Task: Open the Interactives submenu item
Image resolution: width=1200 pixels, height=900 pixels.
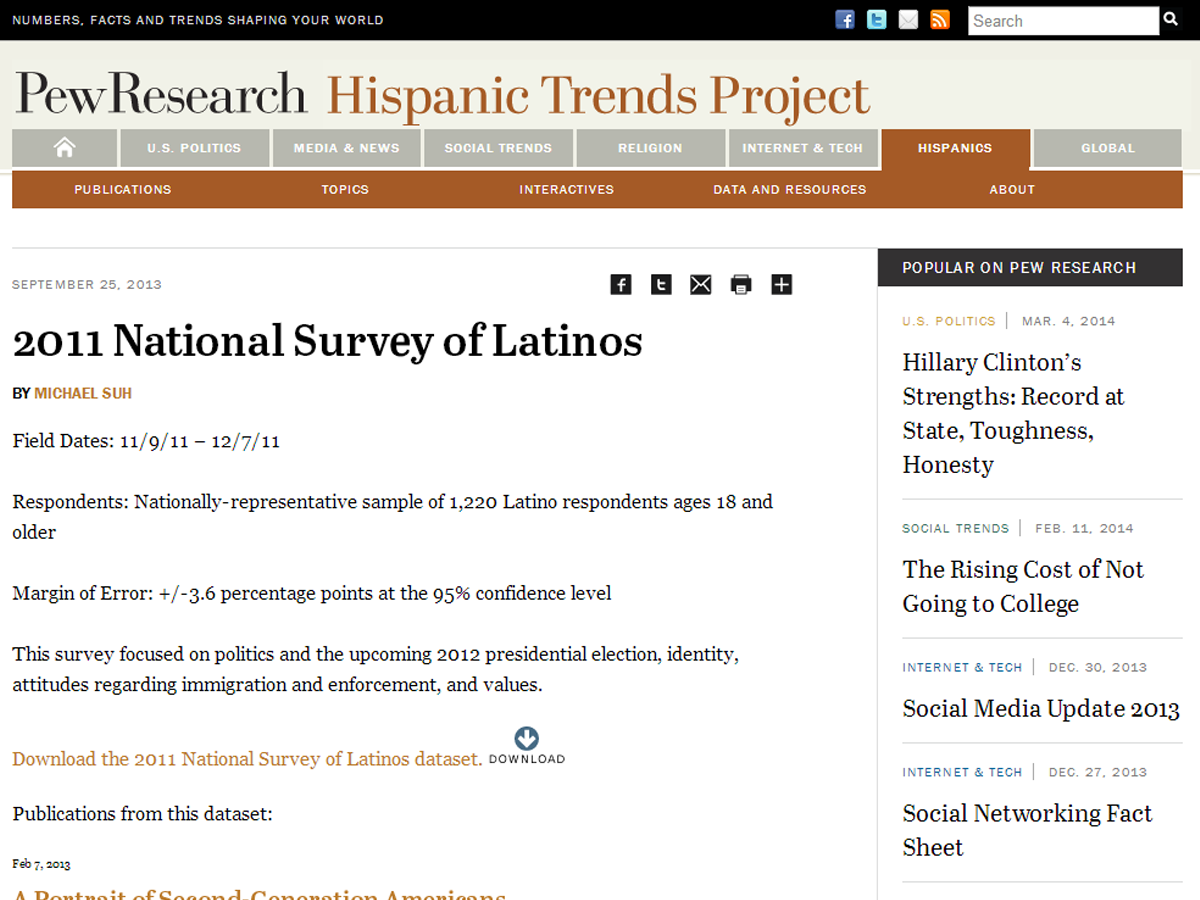Action: [567, 189]
